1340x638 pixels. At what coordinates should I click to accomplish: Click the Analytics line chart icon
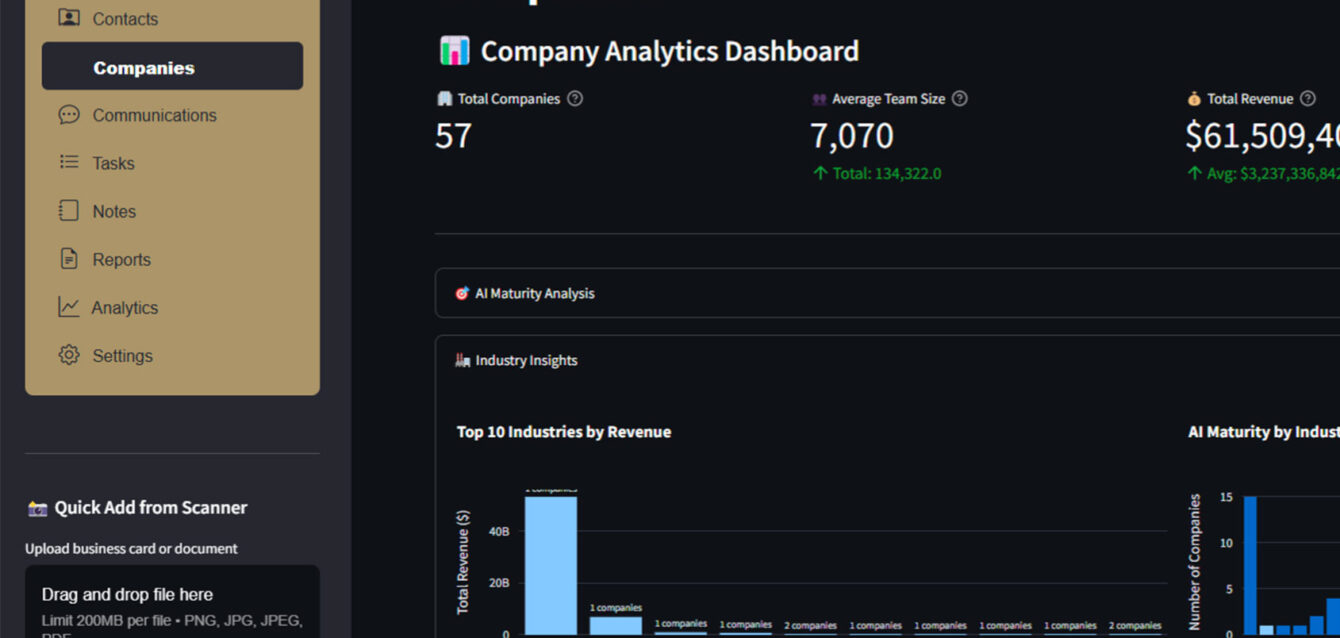(x=69, y=307)
